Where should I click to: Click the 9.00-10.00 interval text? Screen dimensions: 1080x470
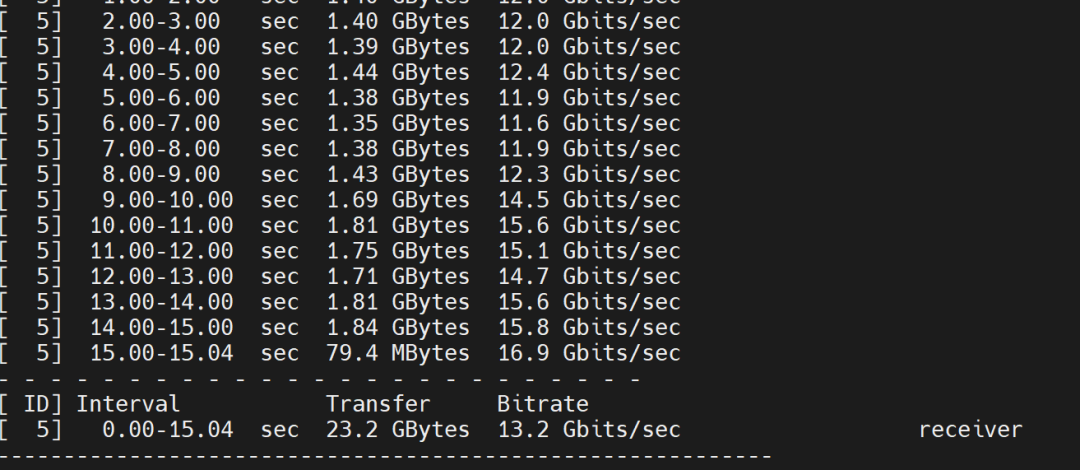(168, 200)
